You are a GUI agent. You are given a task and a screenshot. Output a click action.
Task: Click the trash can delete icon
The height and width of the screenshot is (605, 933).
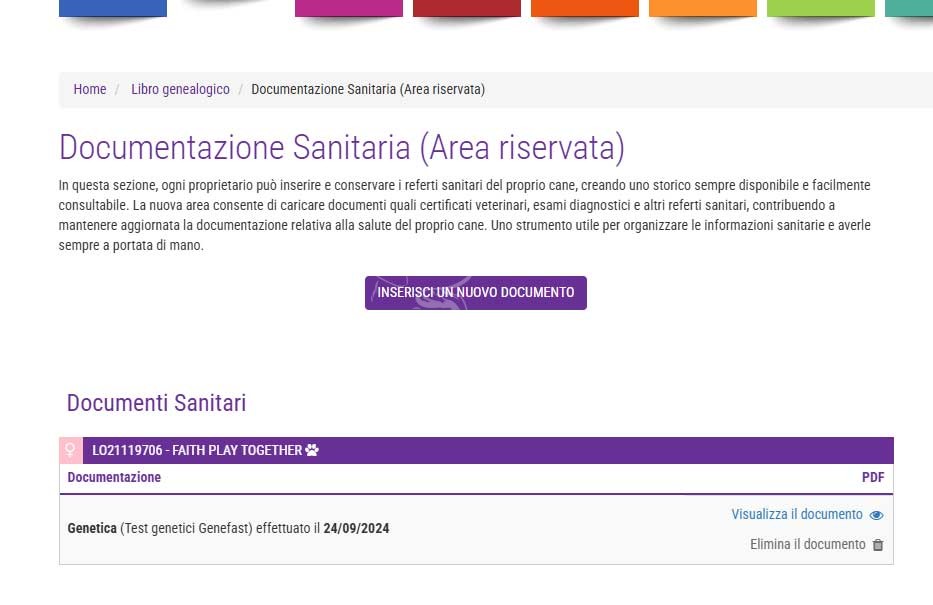click(x=878, y=545)
